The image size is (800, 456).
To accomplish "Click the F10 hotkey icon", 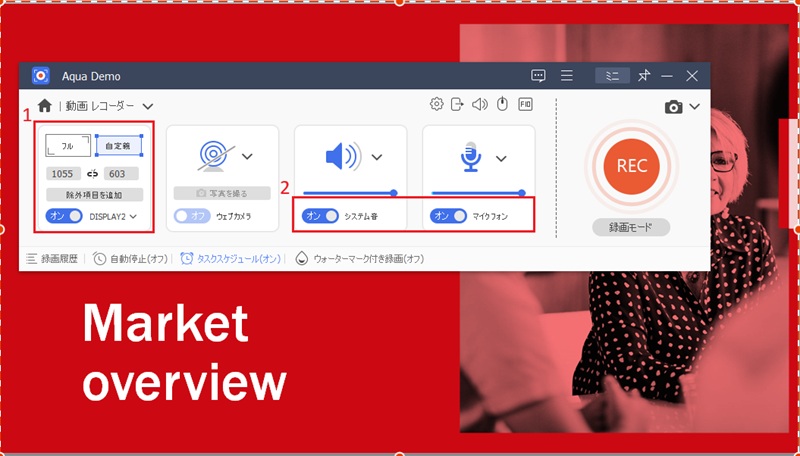I will [x=525, y=105].
